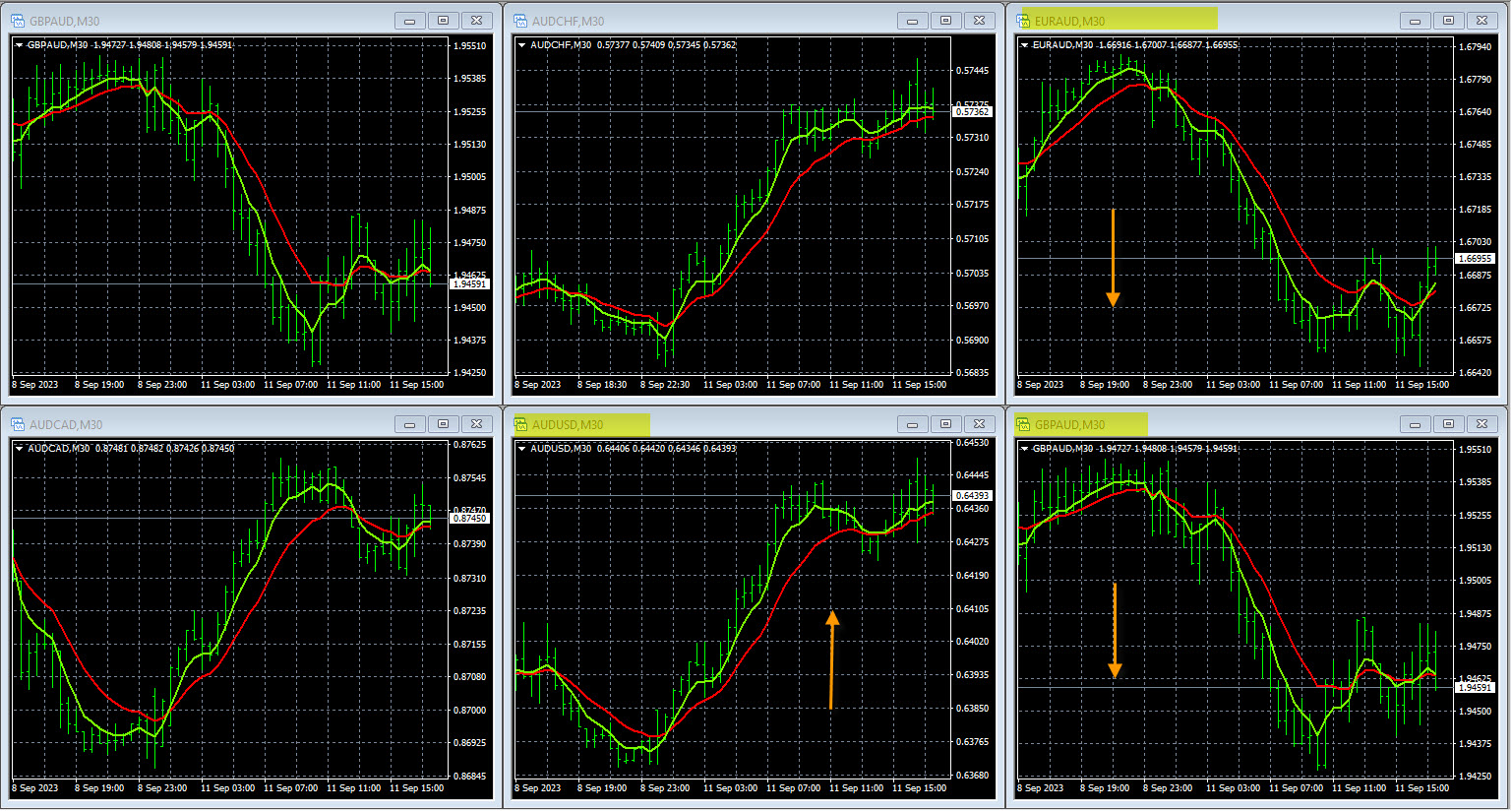Image resolution: width=1512 pixels, height=811 pixels.
Task: Close the AUDCAD chart window
Action: (x=475, y=424)
